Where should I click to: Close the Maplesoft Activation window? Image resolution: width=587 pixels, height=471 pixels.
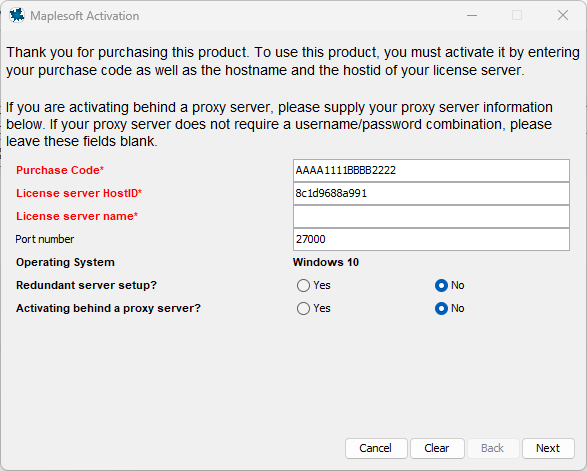click(x=563, y=15)
